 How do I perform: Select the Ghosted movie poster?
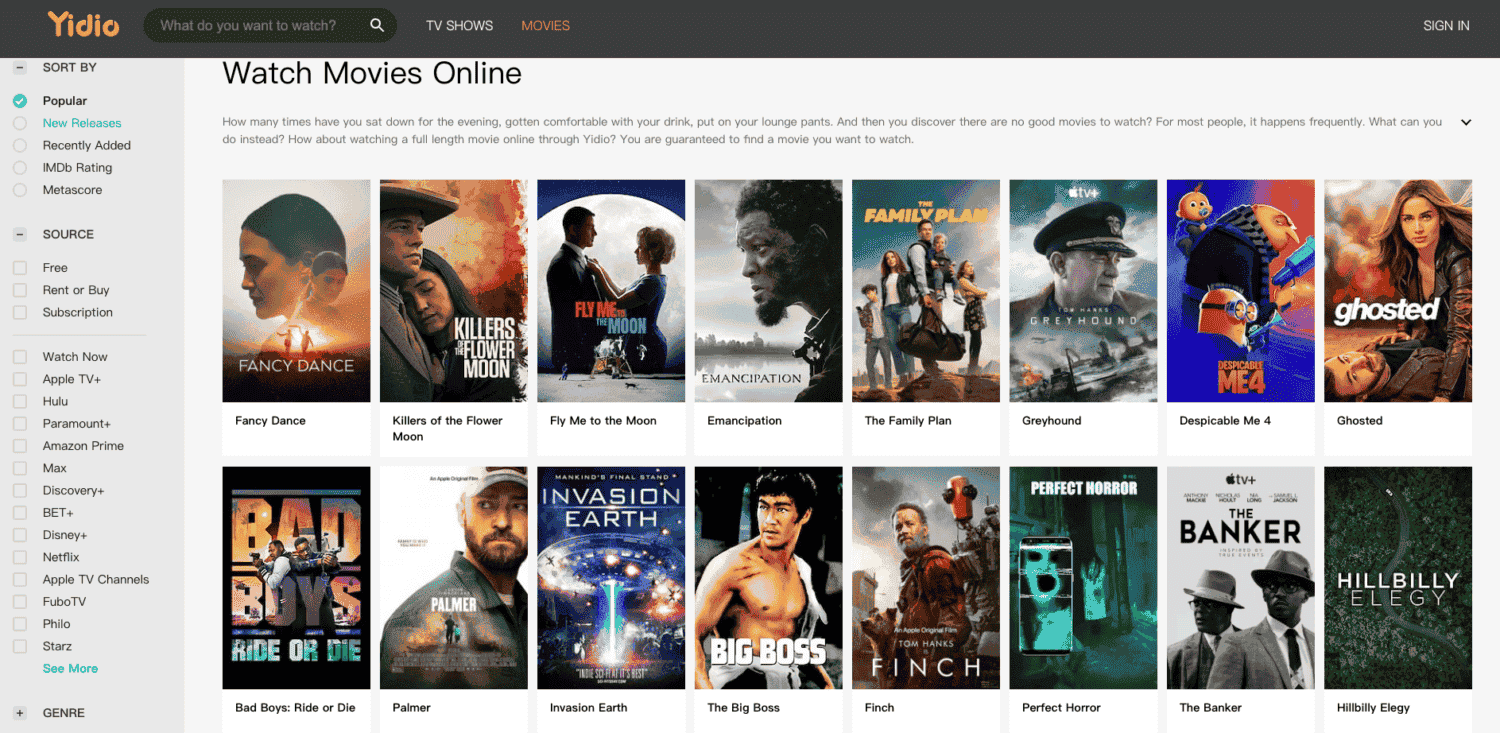pyautogui.click(x=1397, y=291)
